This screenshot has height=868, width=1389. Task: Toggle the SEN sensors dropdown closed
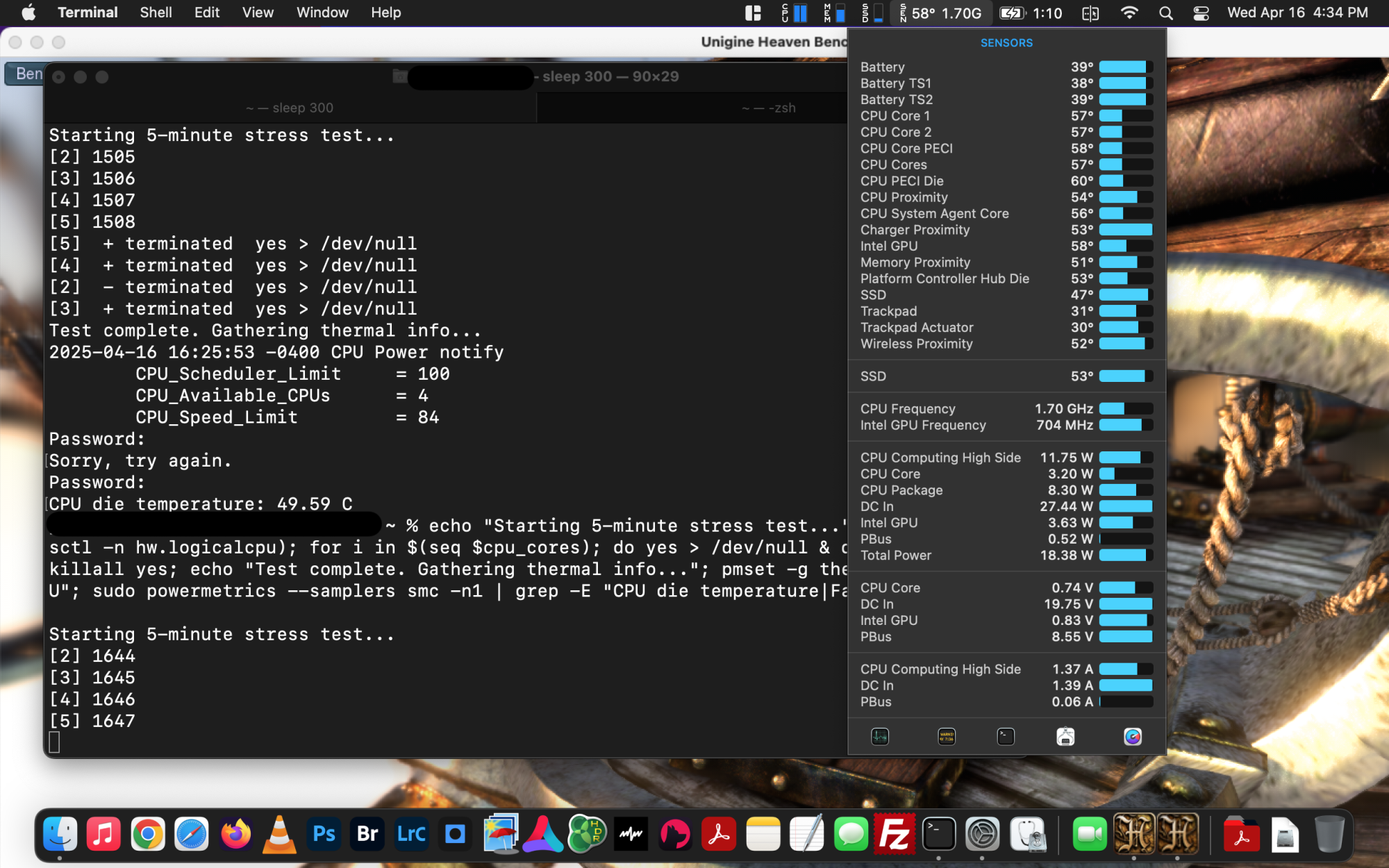[x=941, y=12]
